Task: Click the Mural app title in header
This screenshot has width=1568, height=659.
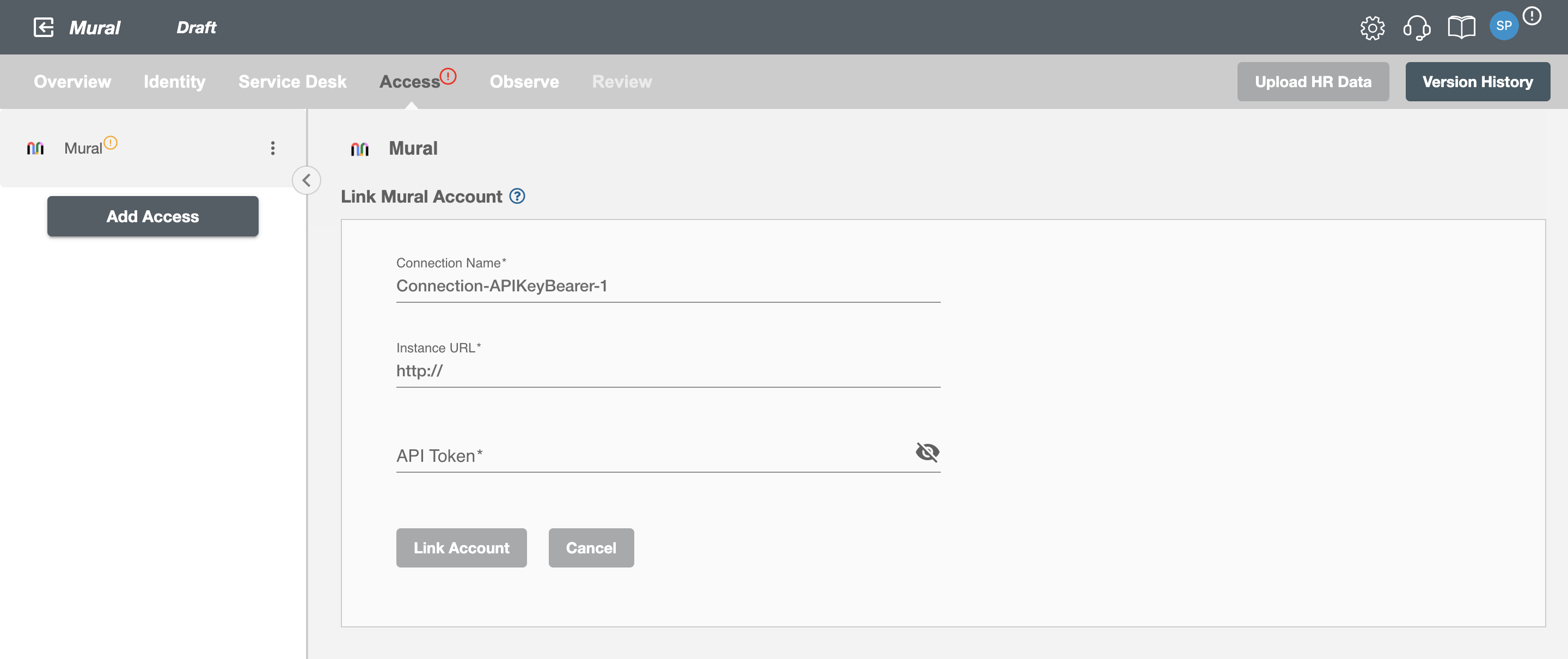Action: point(94,27)
